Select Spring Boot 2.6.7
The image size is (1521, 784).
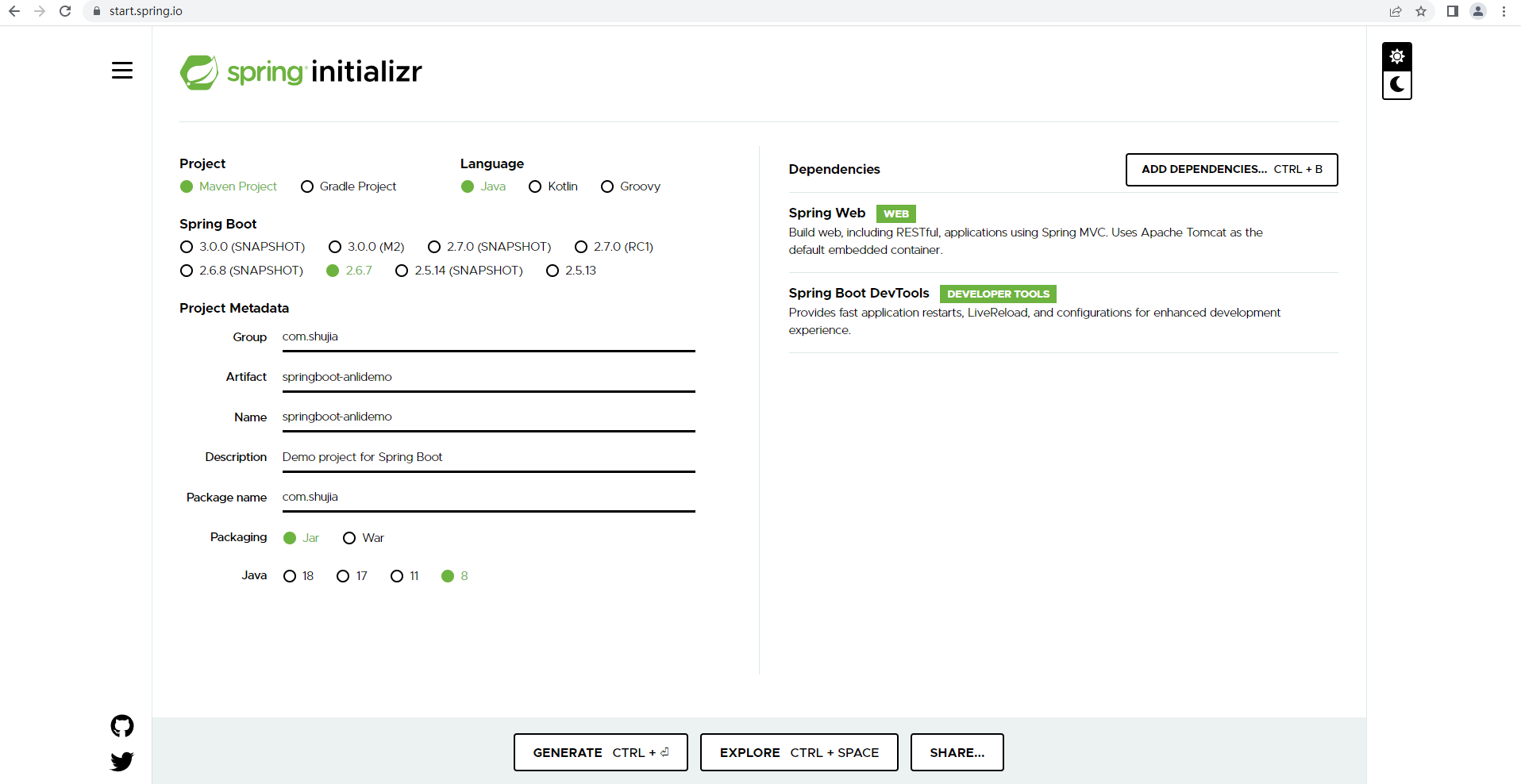coord(349,271)
